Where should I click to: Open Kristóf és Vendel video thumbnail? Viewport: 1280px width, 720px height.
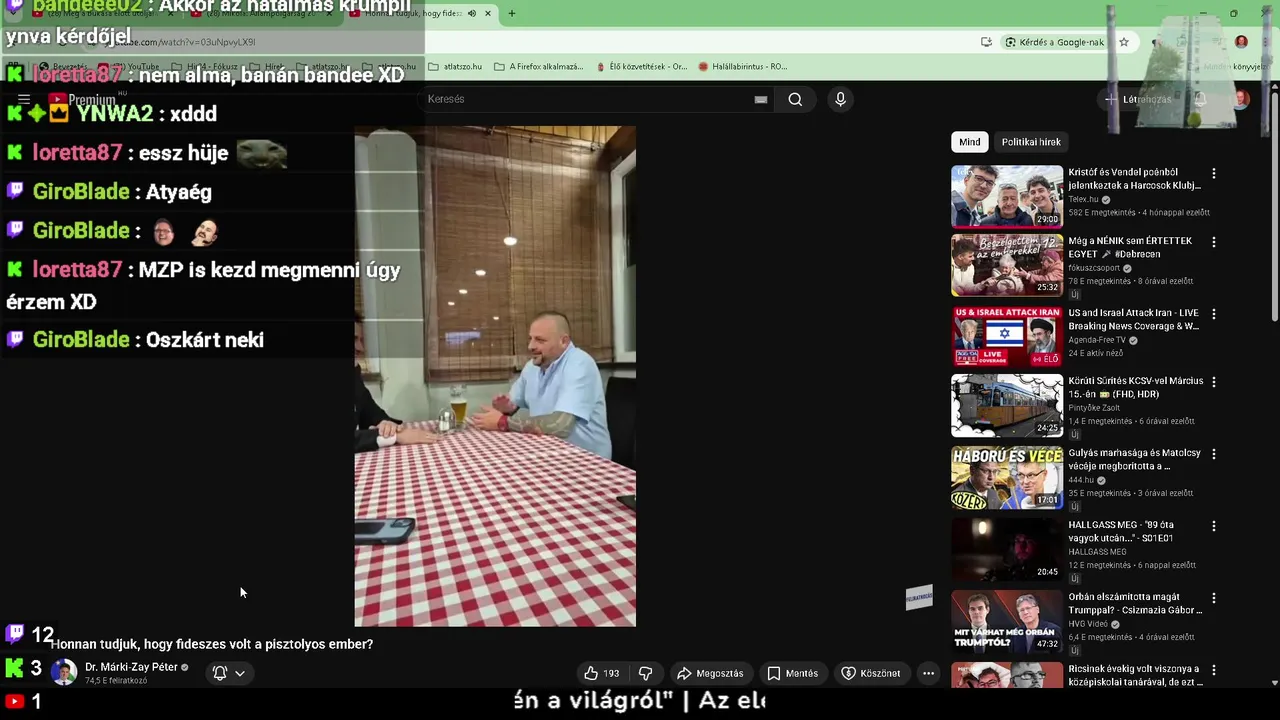1007,197
